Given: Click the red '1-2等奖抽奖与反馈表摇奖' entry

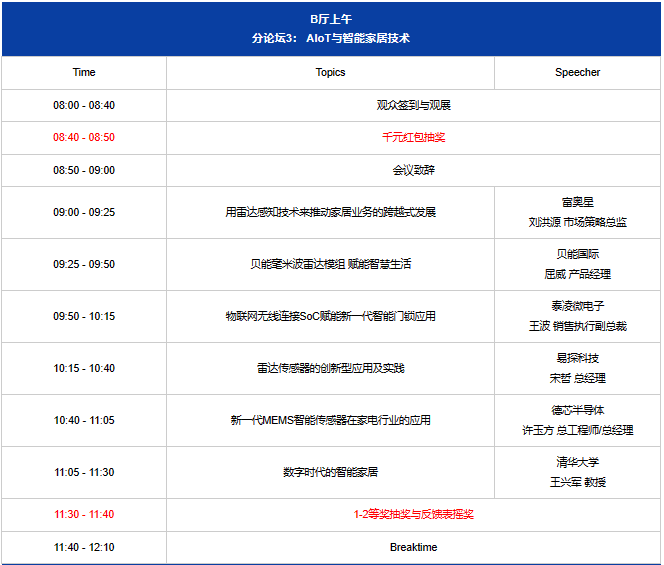Looking at the screenshot, I should 414,515.
